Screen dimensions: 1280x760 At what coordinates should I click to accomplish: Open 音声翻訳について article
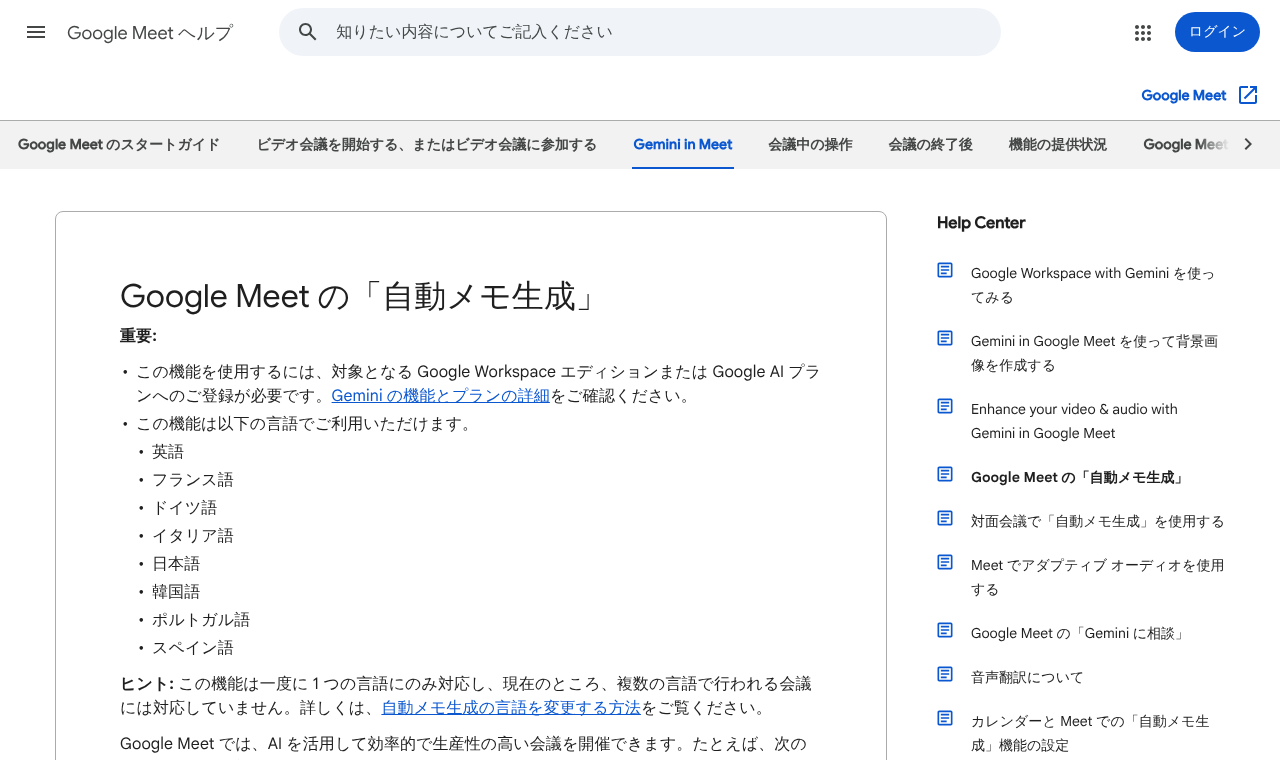point(1027,677)
